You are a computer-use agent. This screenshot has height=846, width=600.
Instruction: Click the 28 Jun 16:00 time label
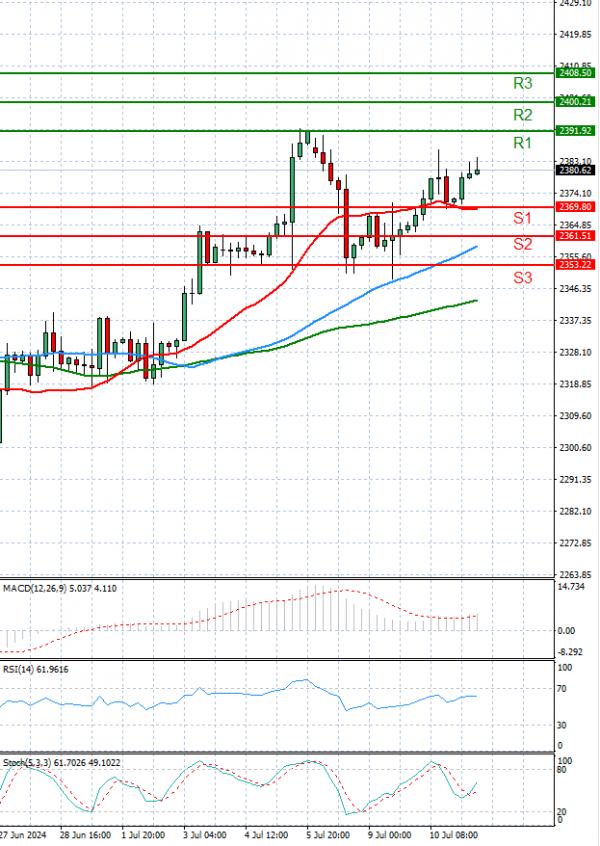point(85,835)
